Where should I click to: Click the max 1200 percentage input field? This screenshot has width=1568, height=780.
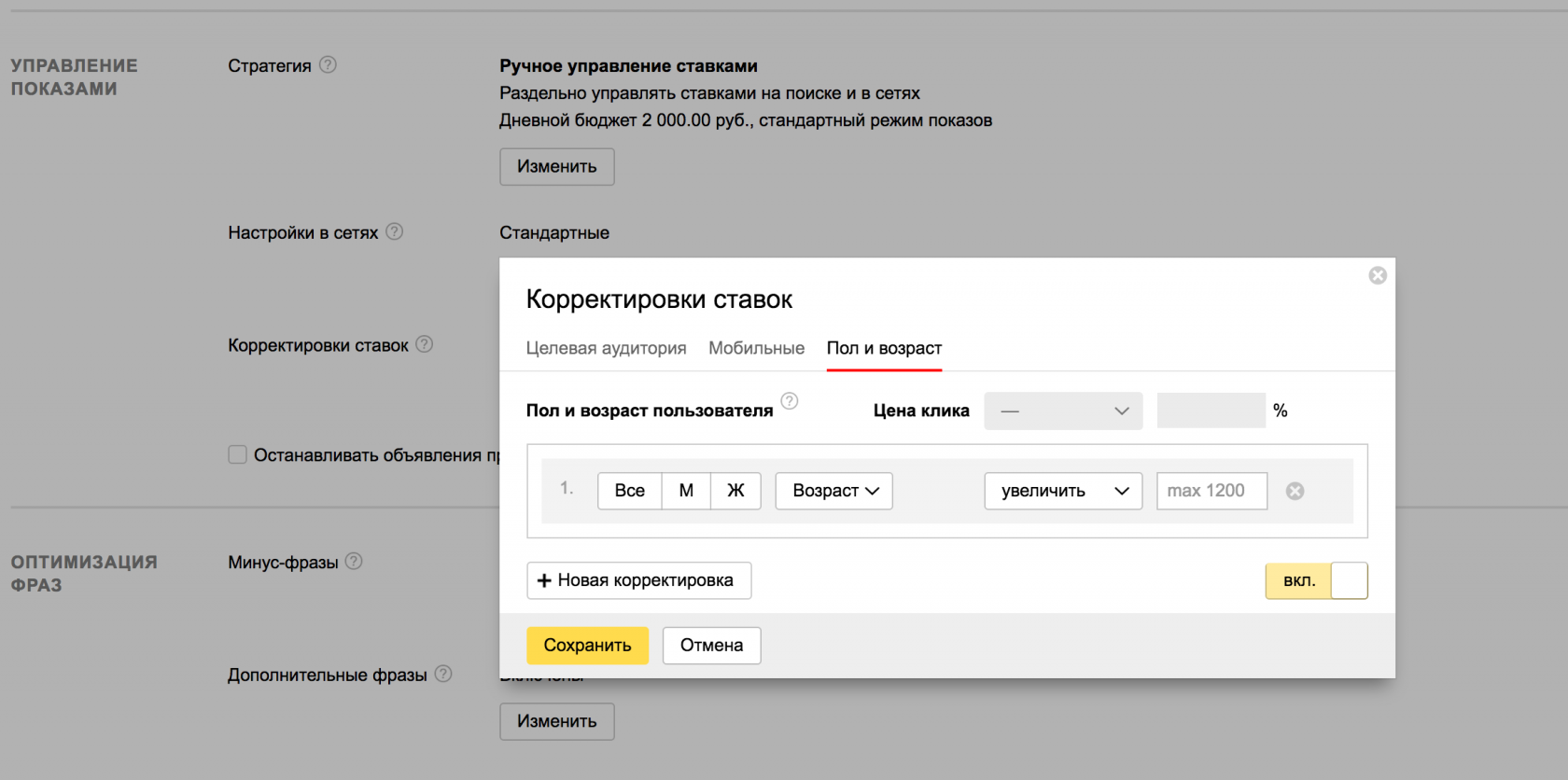(x=1211, y=491)
